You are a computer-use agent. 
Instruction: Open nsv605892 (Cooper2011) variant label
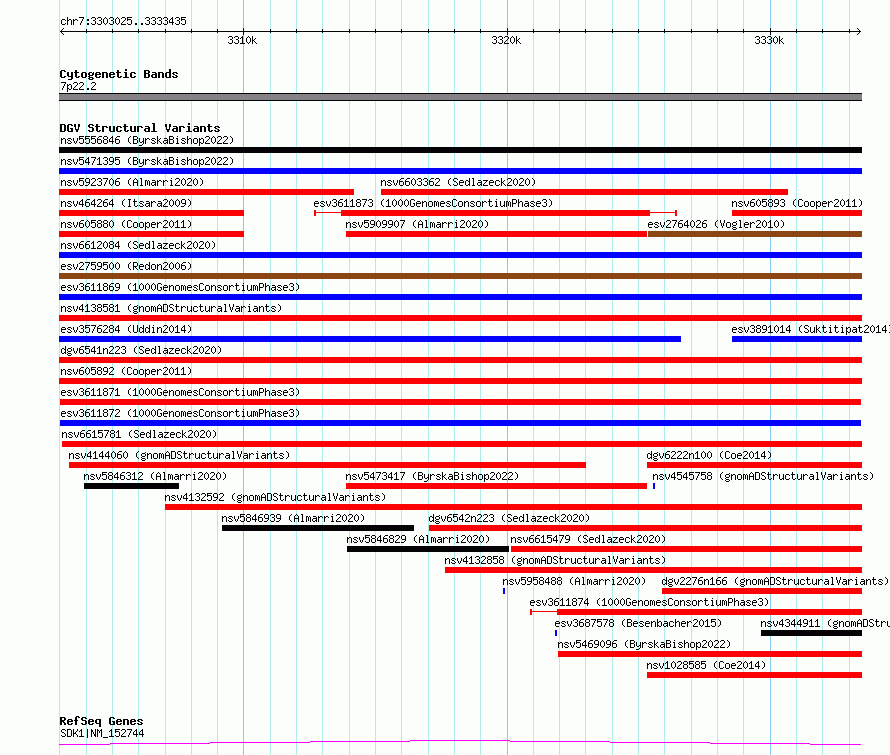coord(126,371)
